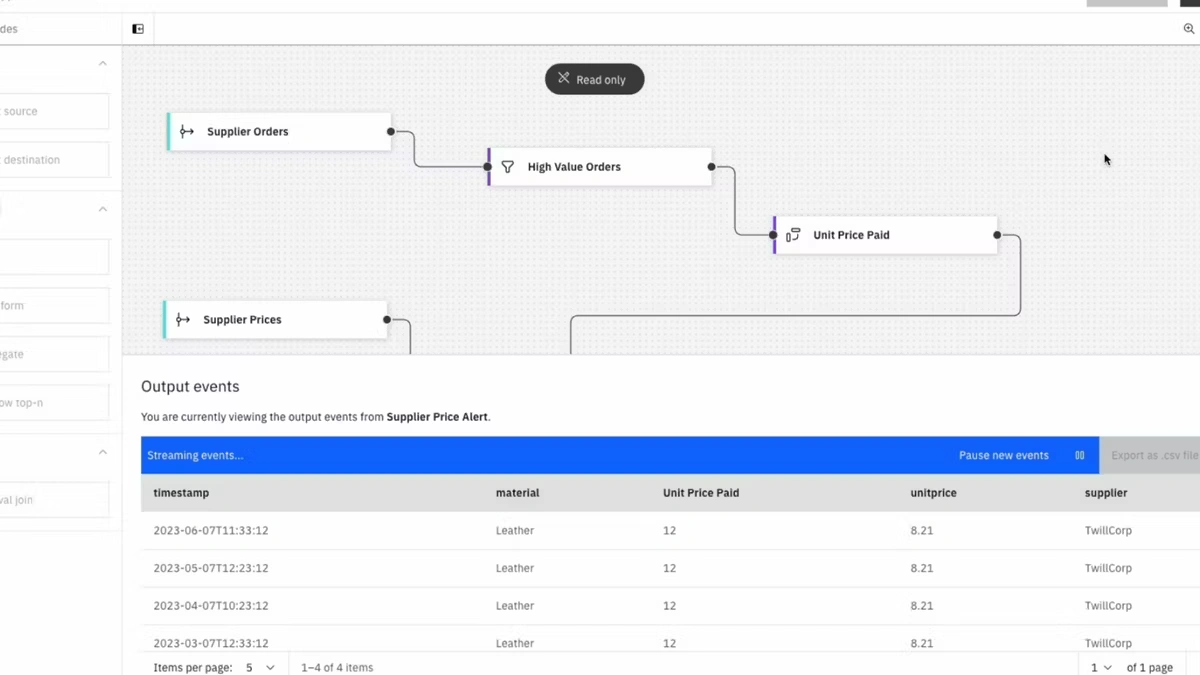This screenshot has height=675, width=1200.
Task: Open the page number dropdown
Action: click(1101, 667)
